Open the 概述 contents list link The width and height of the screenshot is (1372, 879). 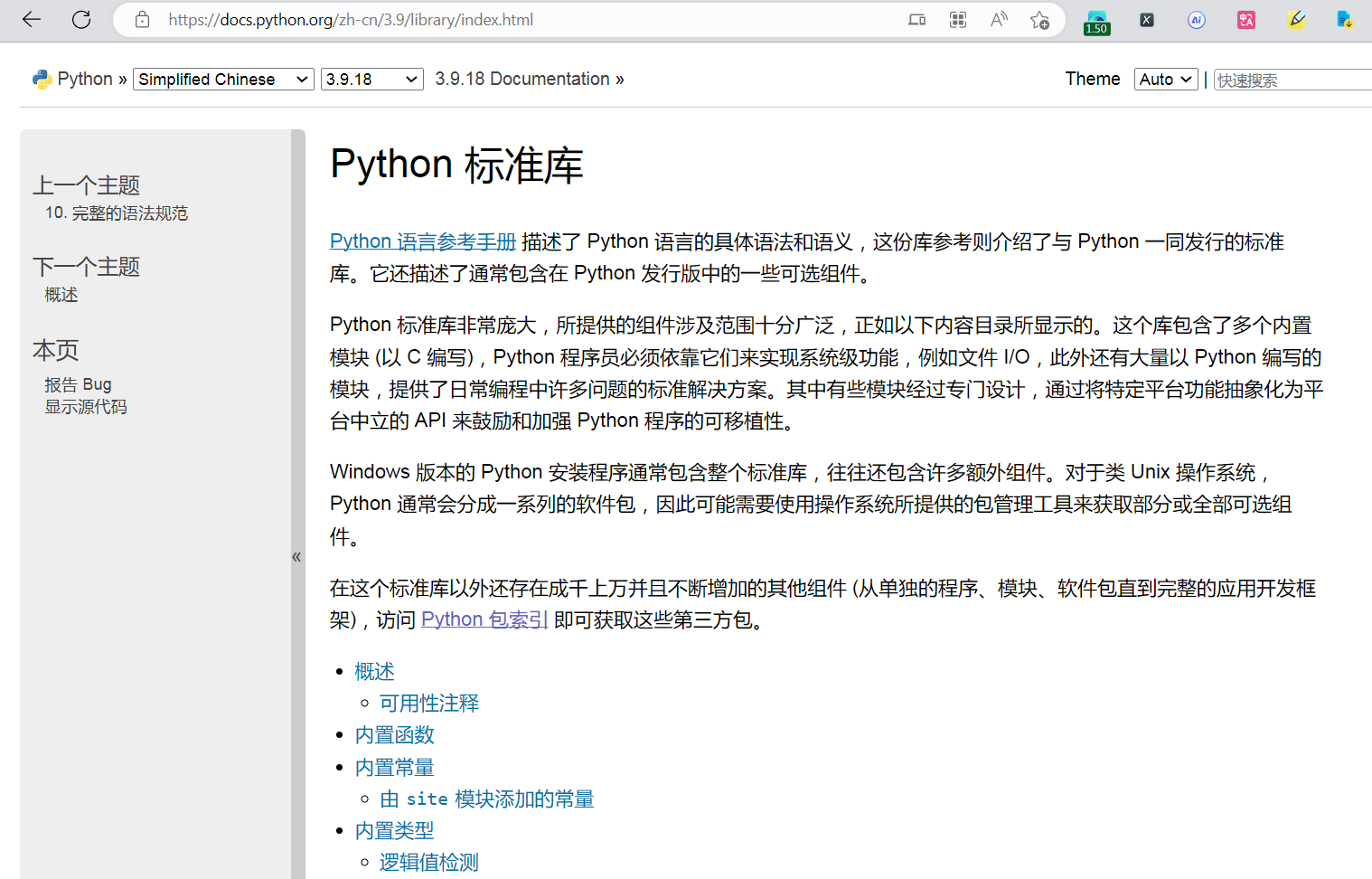pyautogui.click(x=374, y=672)
